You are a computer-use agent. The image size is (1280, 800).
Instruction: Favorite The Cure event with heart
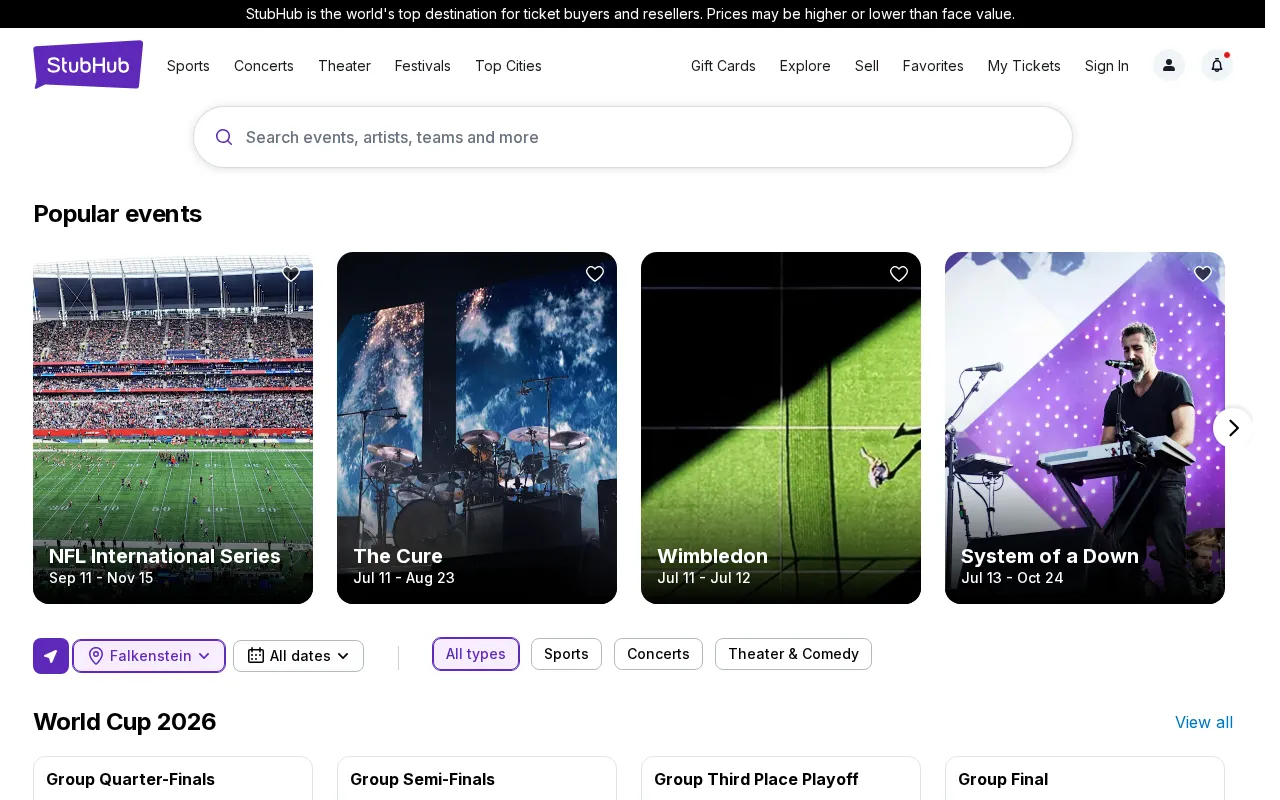pyautogui.click(x=595, y=274)
